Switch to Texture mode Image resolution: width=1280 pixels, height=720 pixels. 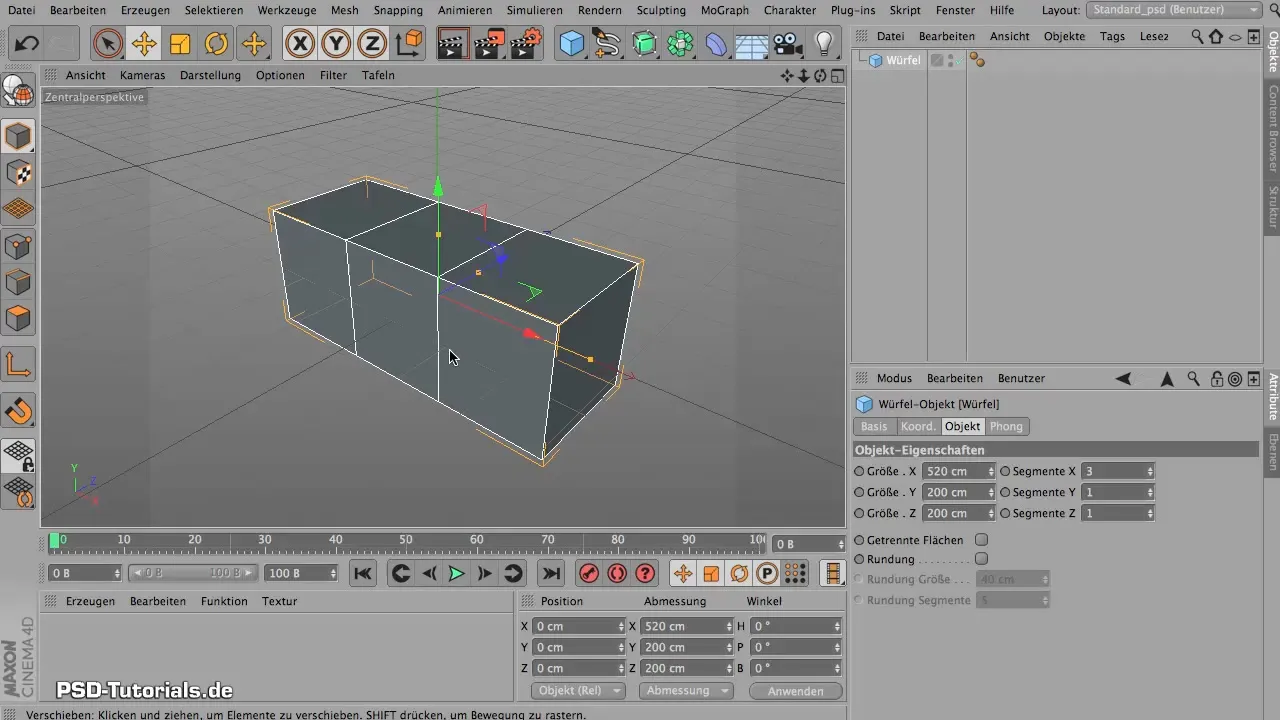[18, 173]
